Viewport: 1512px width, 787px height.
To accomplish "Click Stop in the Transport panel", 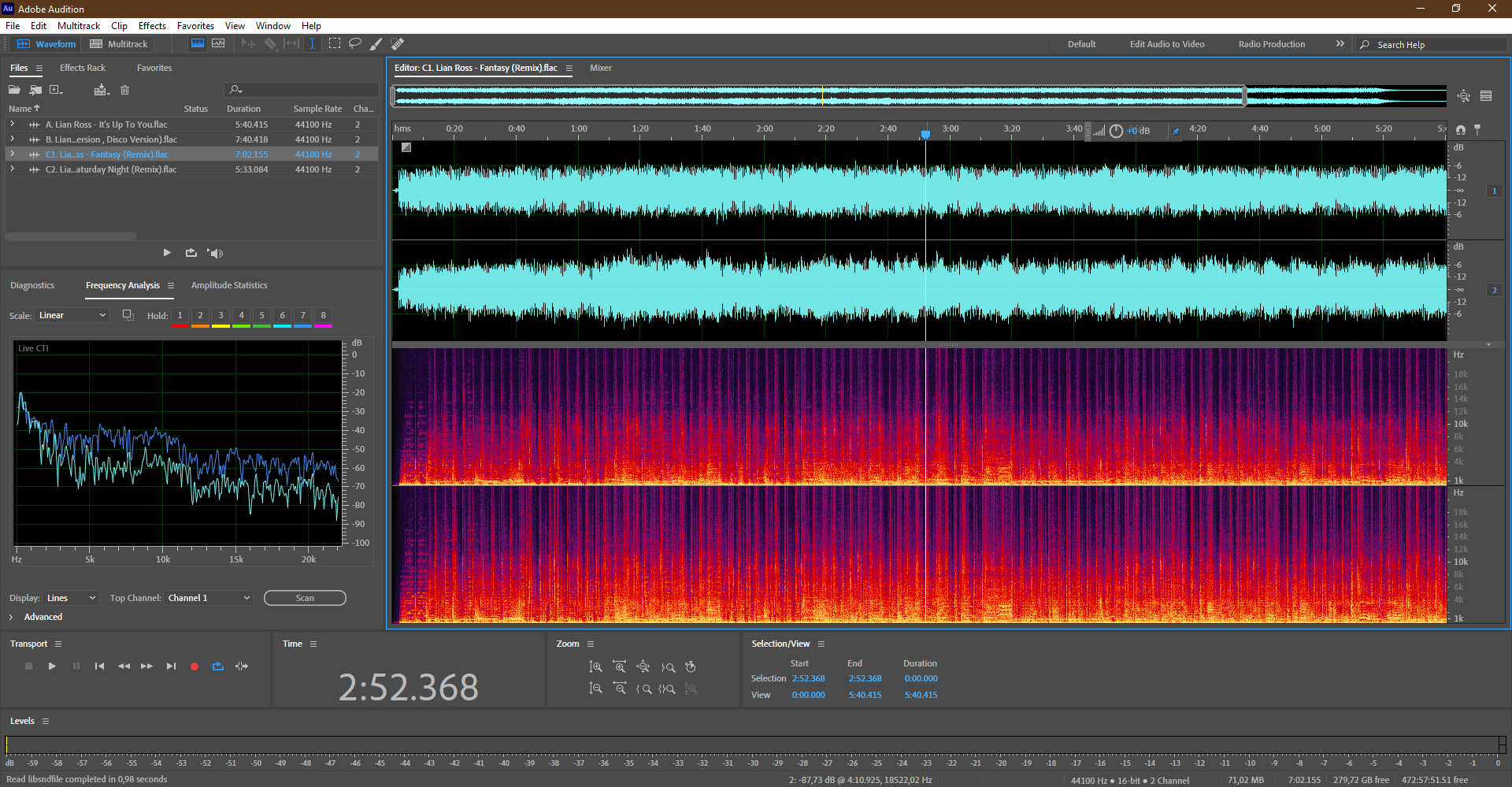I will [x=28, y=666].
